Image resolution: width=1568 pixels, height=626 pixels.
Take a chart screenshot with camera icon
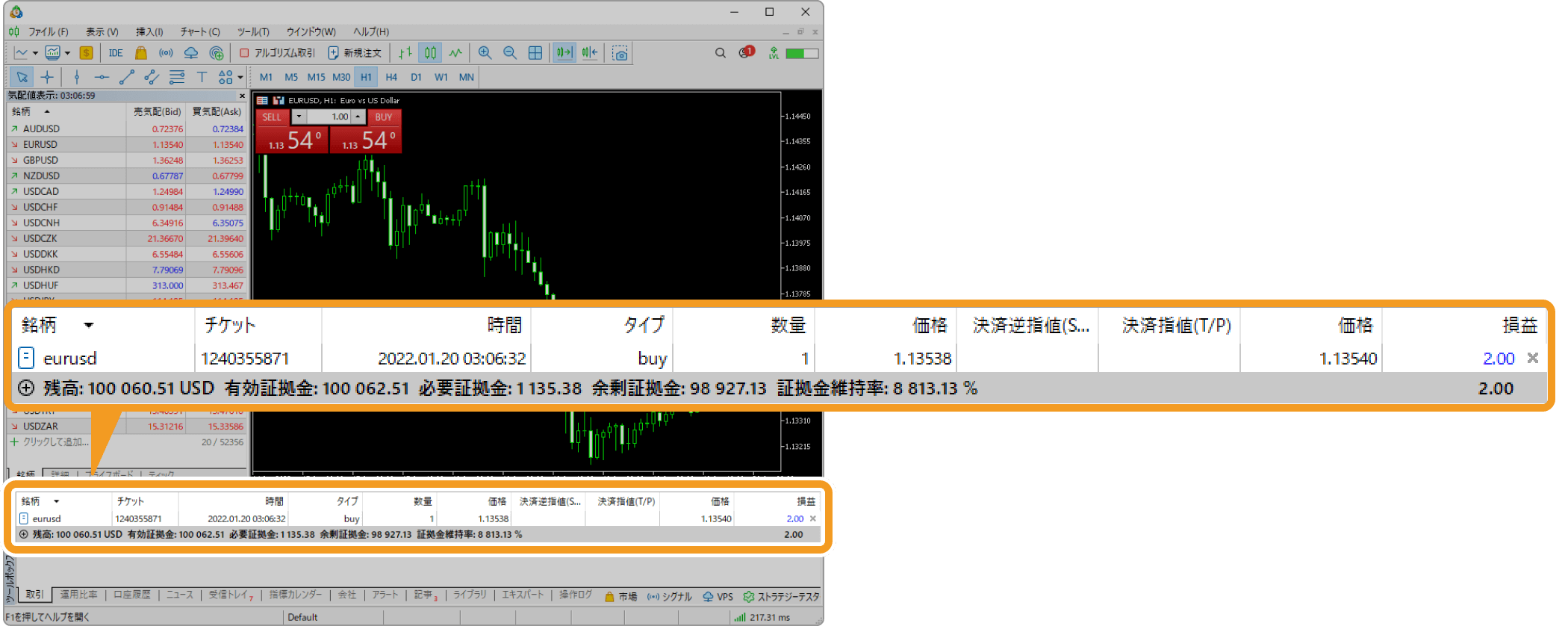[620, 53]
